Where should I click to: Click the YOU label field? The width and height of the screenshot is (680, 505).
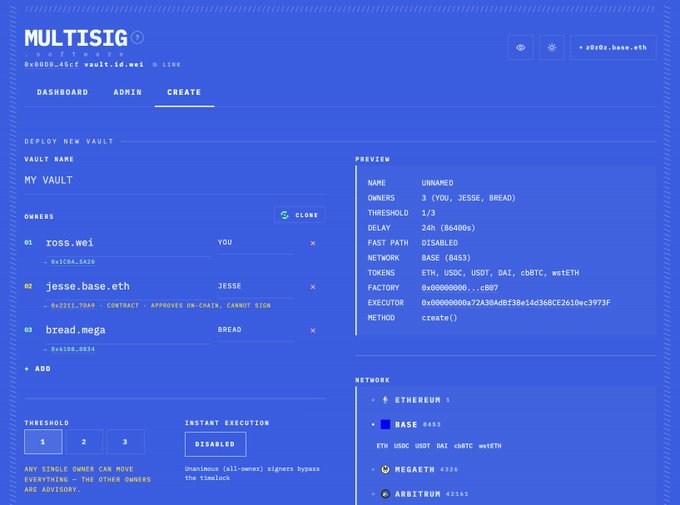[x=255, y=243]
